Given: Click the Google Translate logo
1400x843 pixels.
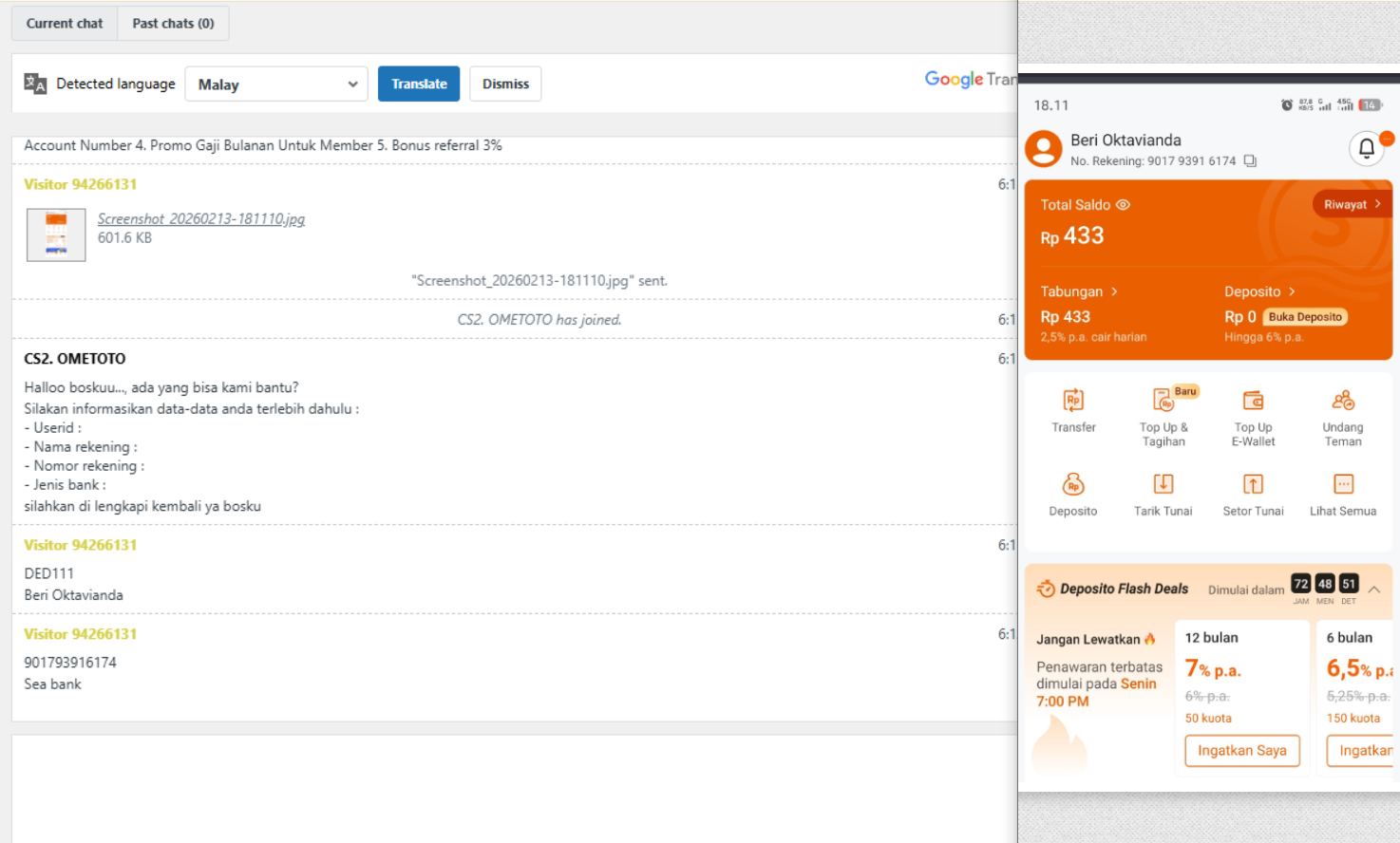Looking at the screenshot, I should 970,80.
